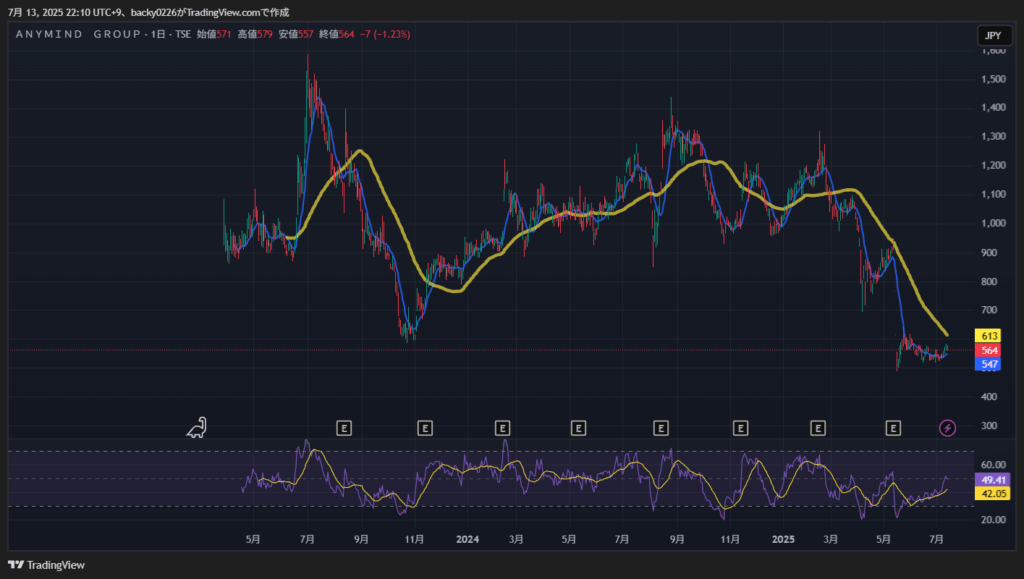Click the 1,000 price axis label

coord(993,223)
